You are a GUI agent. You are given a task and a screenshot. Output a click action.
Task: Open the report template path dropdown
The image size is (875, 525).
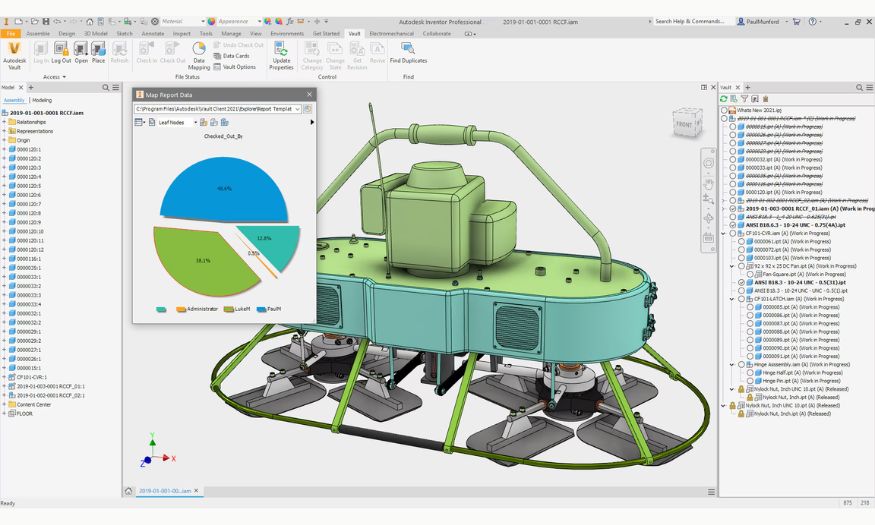pos(297,109)
